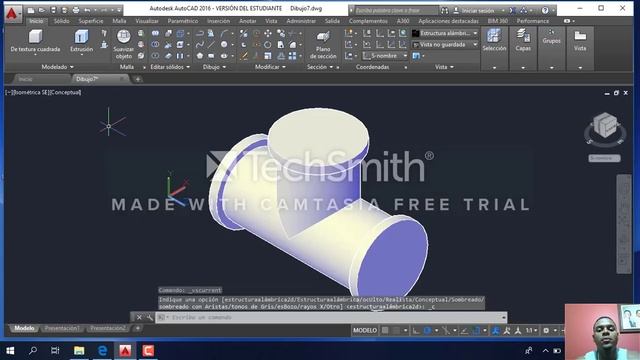
Task: Expand the Vista ribbon panel title
Action: [x=444, y=67]
